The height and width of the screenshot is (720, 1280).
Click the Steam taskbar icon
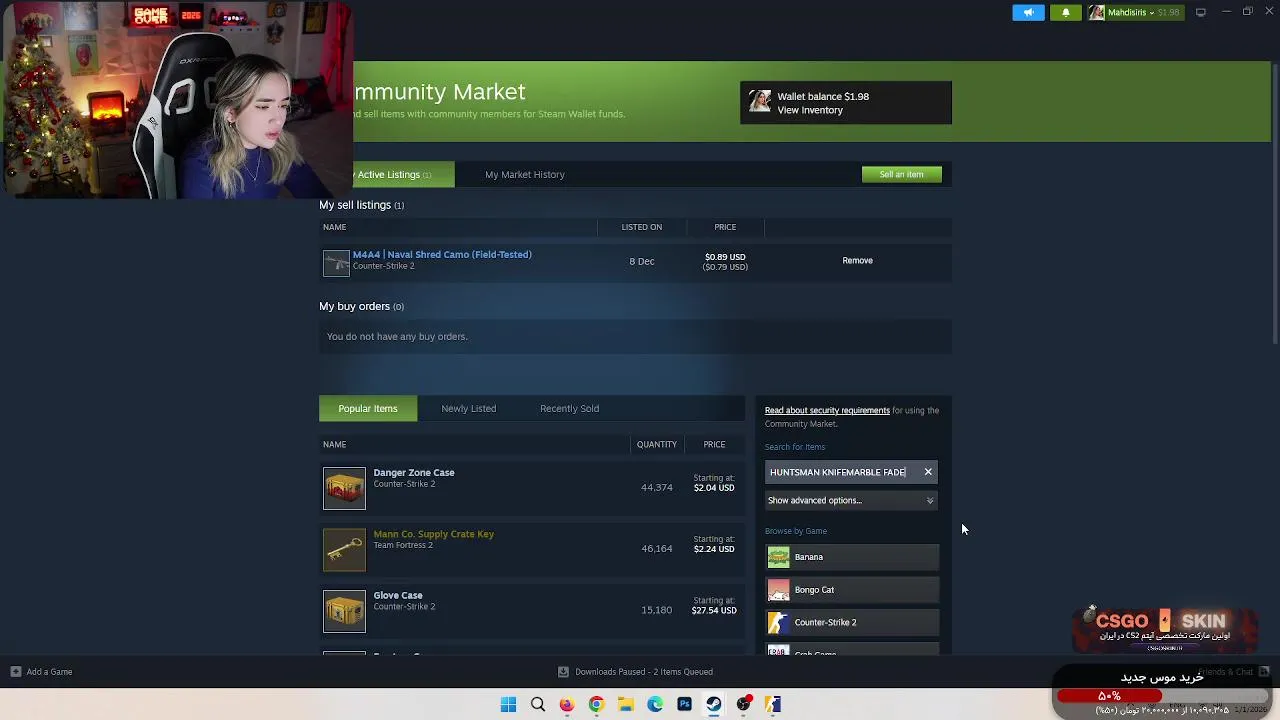[x=714, y=704]
